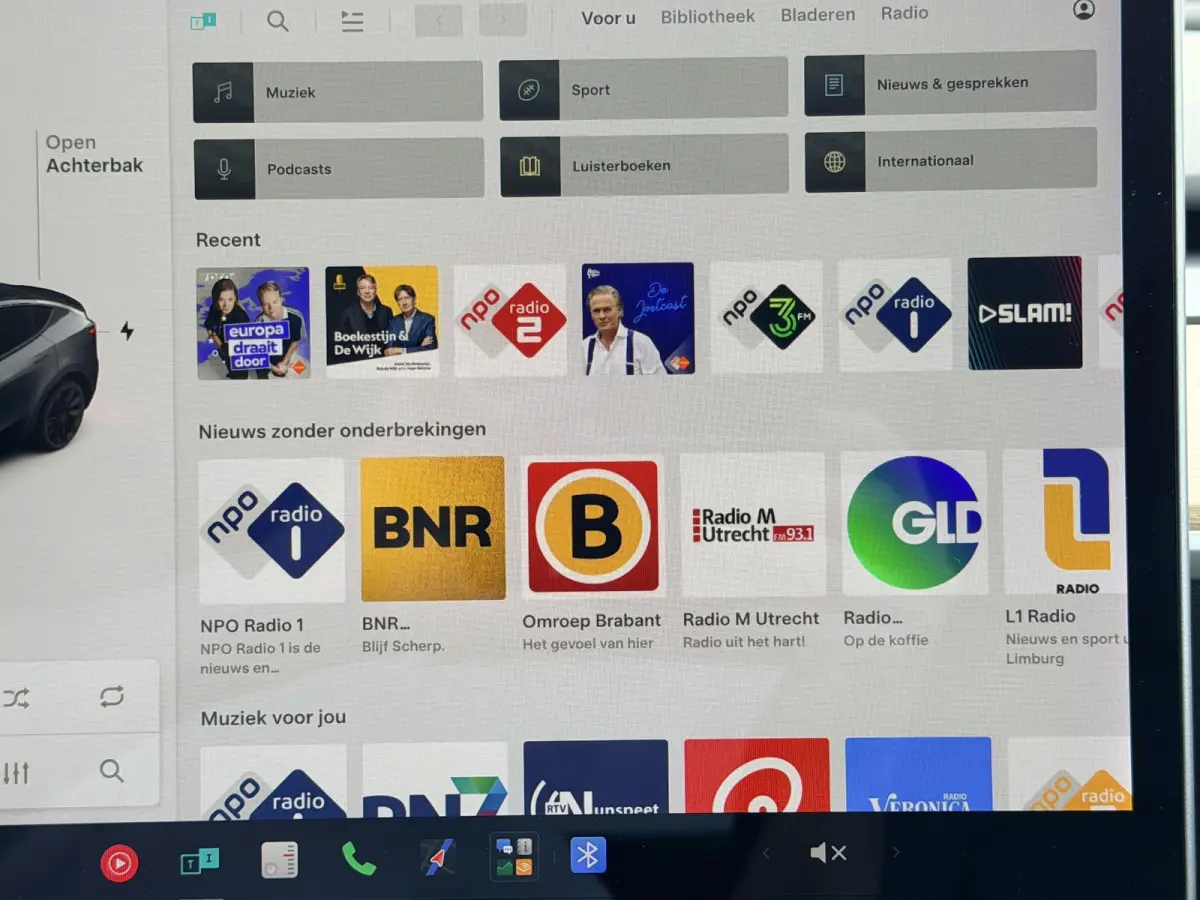Screen dimensions: 1200x900
Task: Play recent Boekestijn & De Wijk podcast
Action: tap(382, 321)
